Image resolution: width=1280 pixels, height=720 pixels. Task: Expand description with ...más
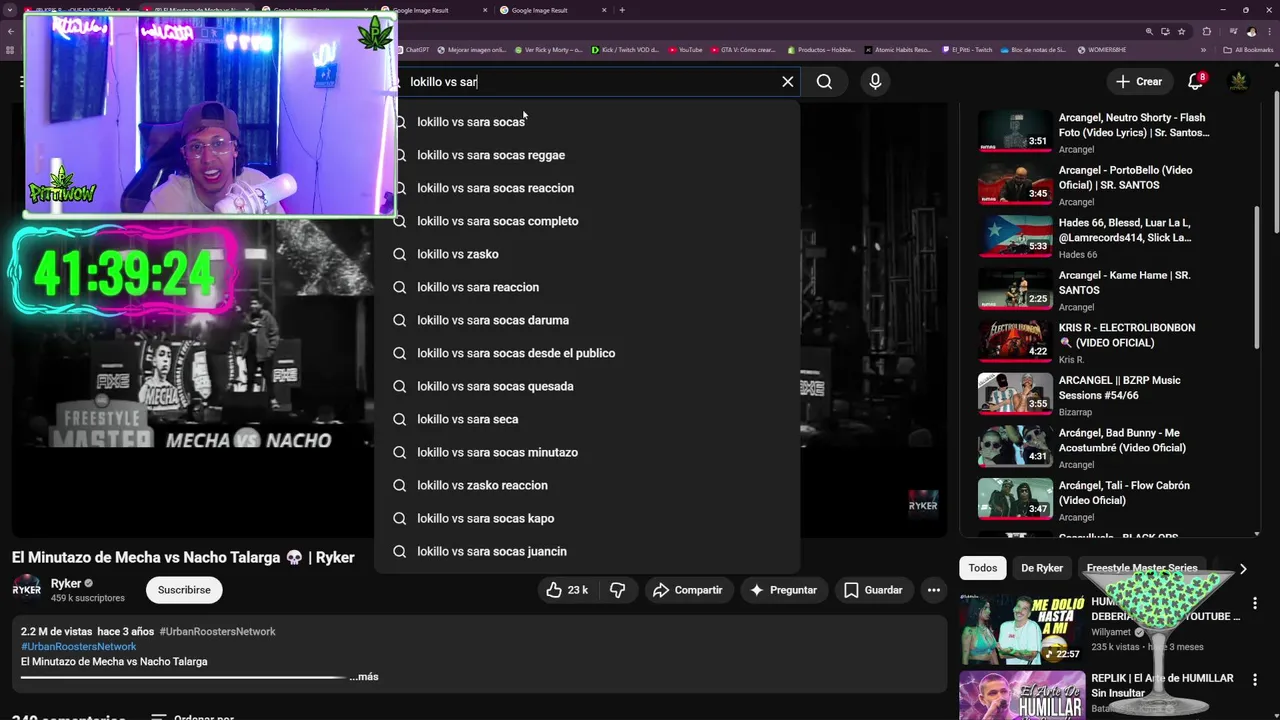(x=364, y=677)
